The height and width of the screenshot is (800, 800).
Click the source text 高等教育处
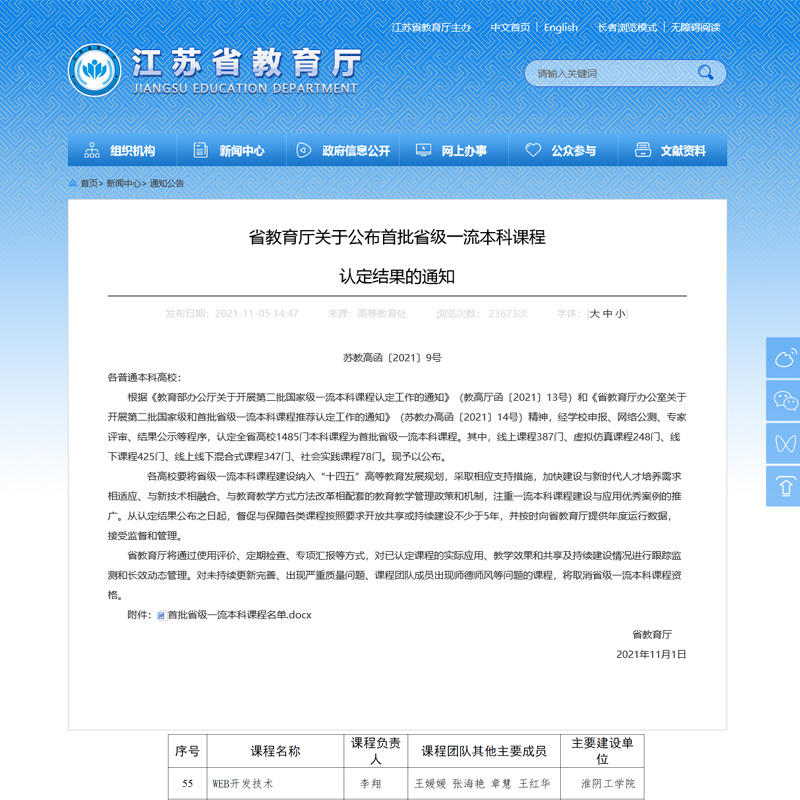tap(382, 314)
